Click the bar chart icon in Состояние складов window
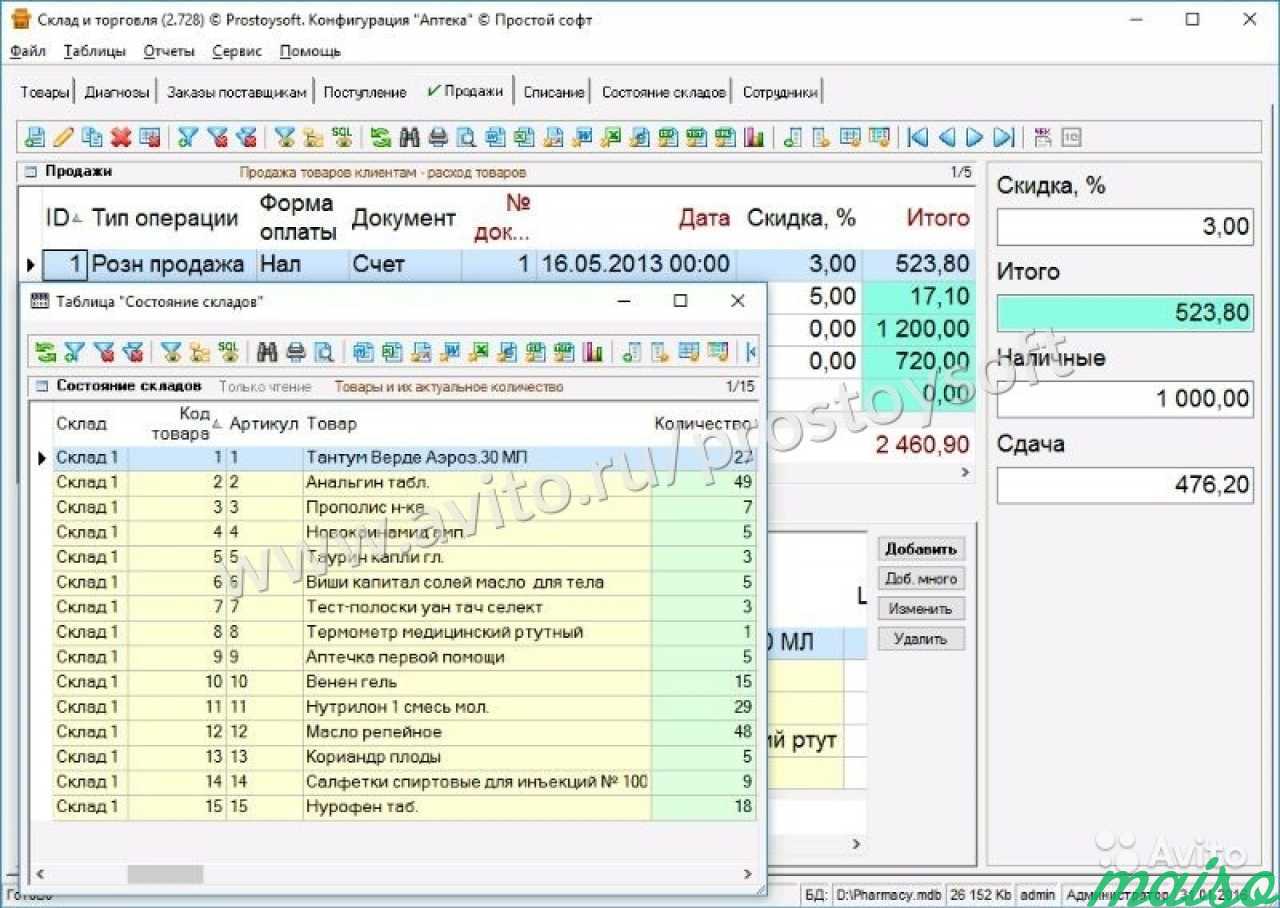1280x908 pixels. 594,351
